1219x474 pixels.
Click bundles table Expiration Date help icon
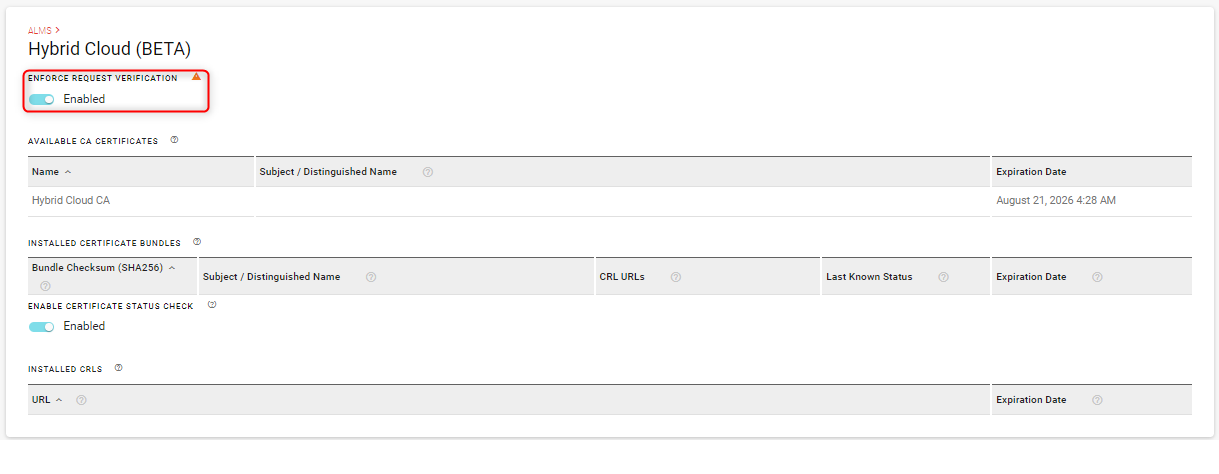point(1097,277)
